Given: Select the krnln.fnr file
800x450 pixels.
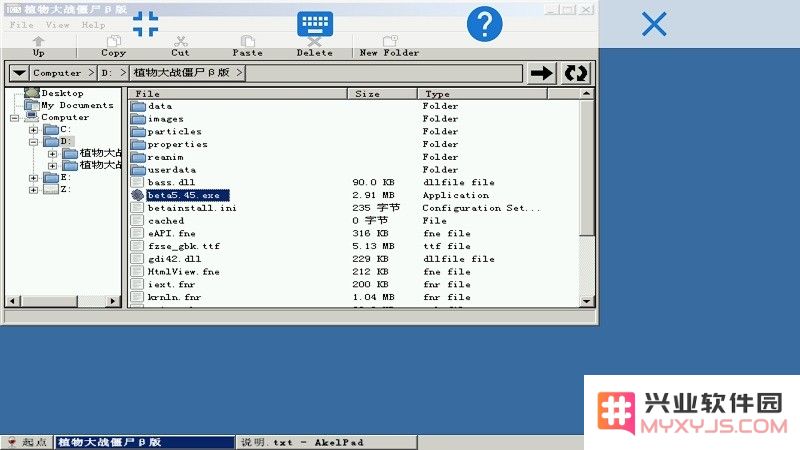Looking at the screenshot, I should pyautogui.click(x=174, y=297).
